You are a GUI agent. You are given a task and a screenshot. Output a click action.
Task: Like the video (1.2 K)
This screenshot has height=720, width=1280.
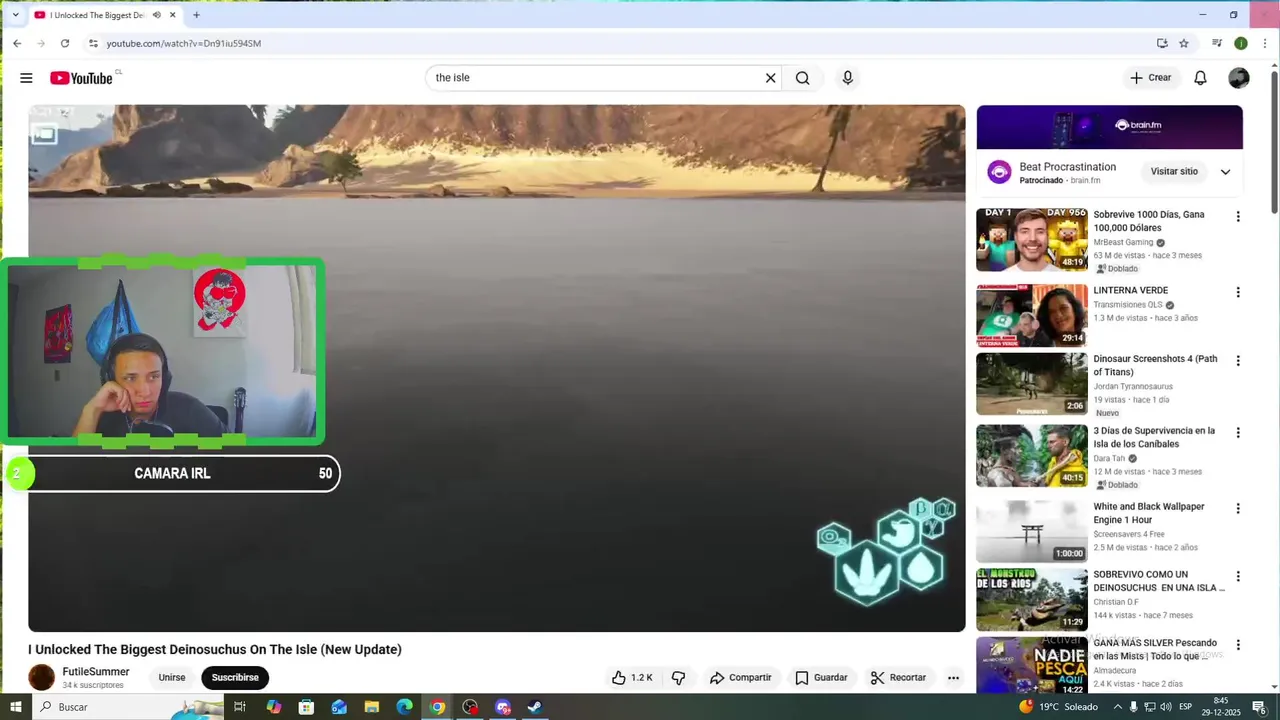point(632,677)
